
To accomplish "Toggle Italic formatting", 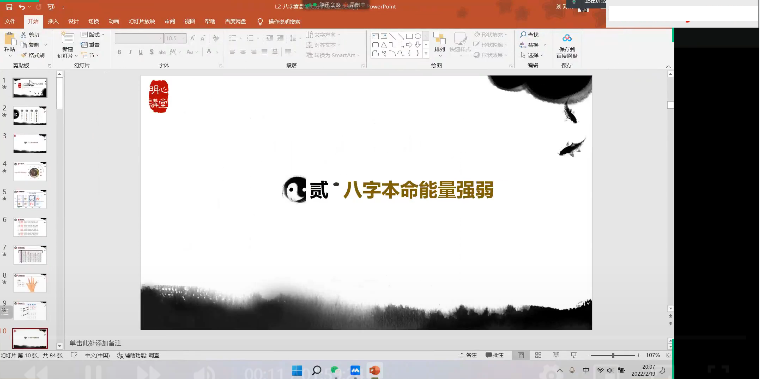I will coord(130,52).
